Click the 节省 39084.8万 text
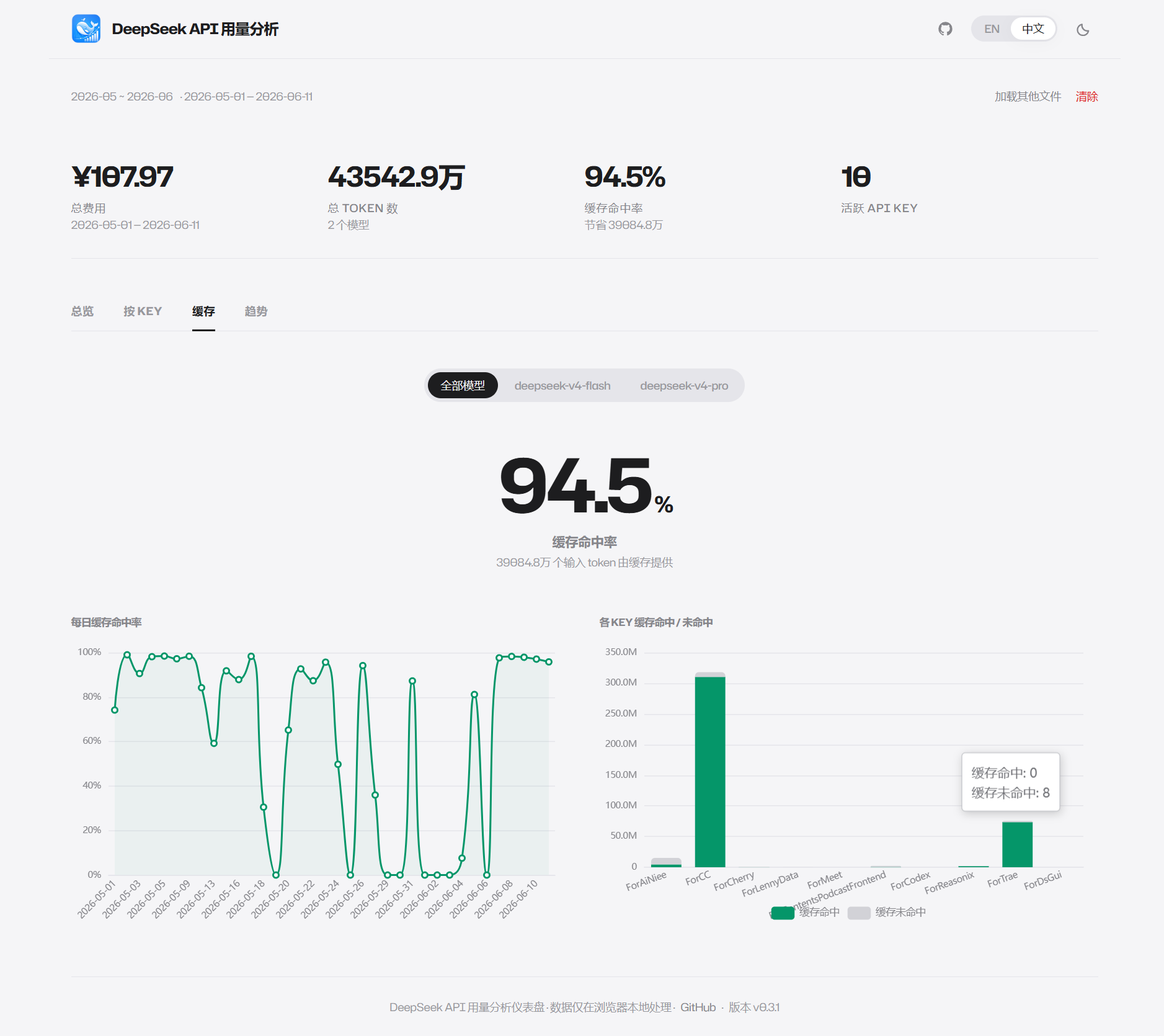 623,225
